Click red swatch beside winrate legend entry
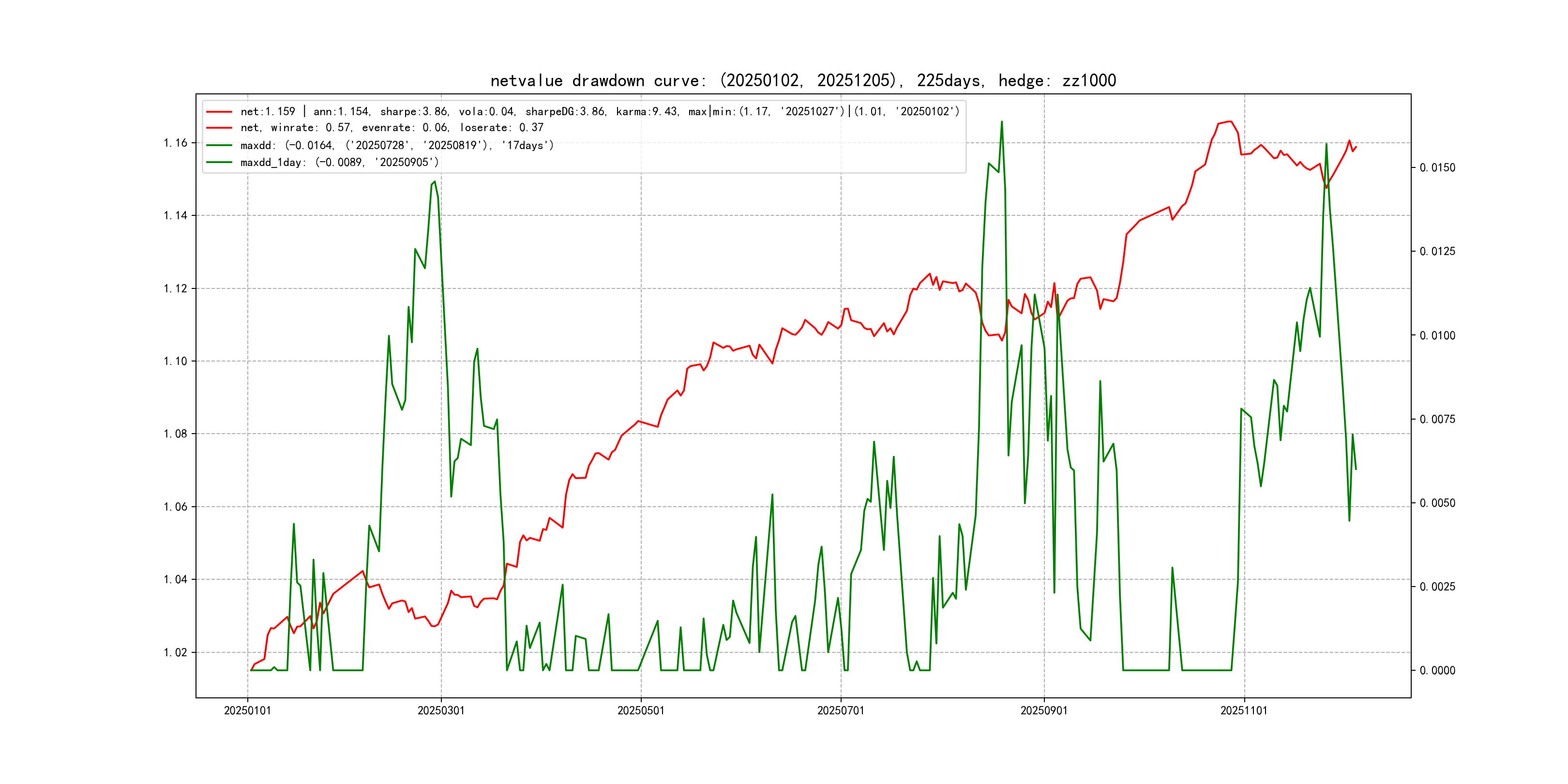The image size is (1568, 784). 219,128
